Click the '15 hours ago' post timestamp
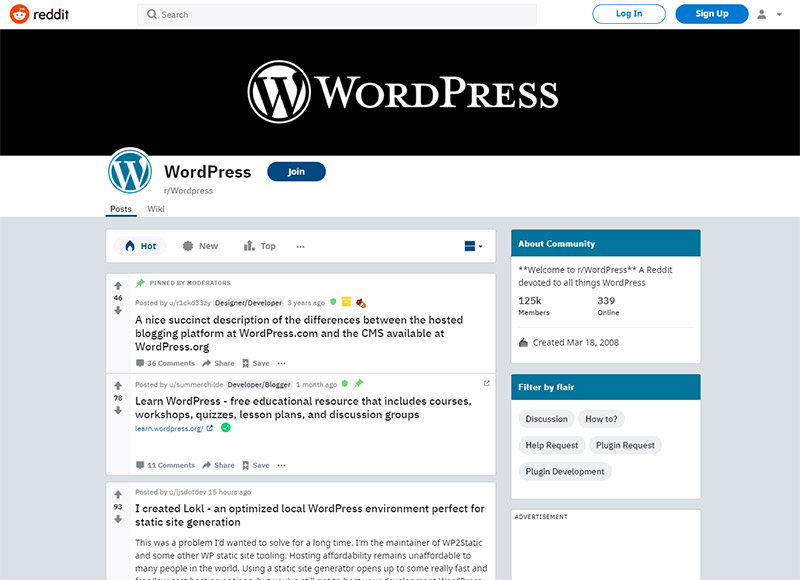The height and width of the screenshot is (580, 800). pos(229,492)
